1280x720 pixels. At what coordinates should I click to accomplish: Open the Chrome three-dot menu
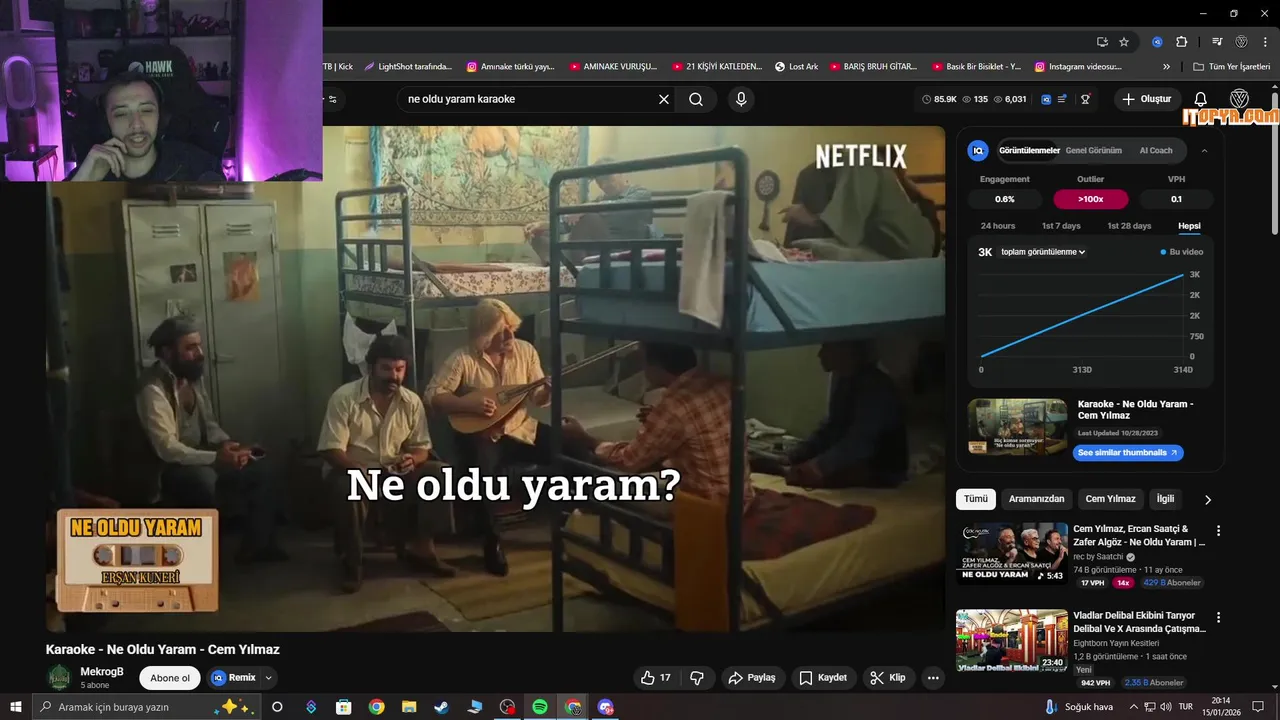coord(1265,42)
